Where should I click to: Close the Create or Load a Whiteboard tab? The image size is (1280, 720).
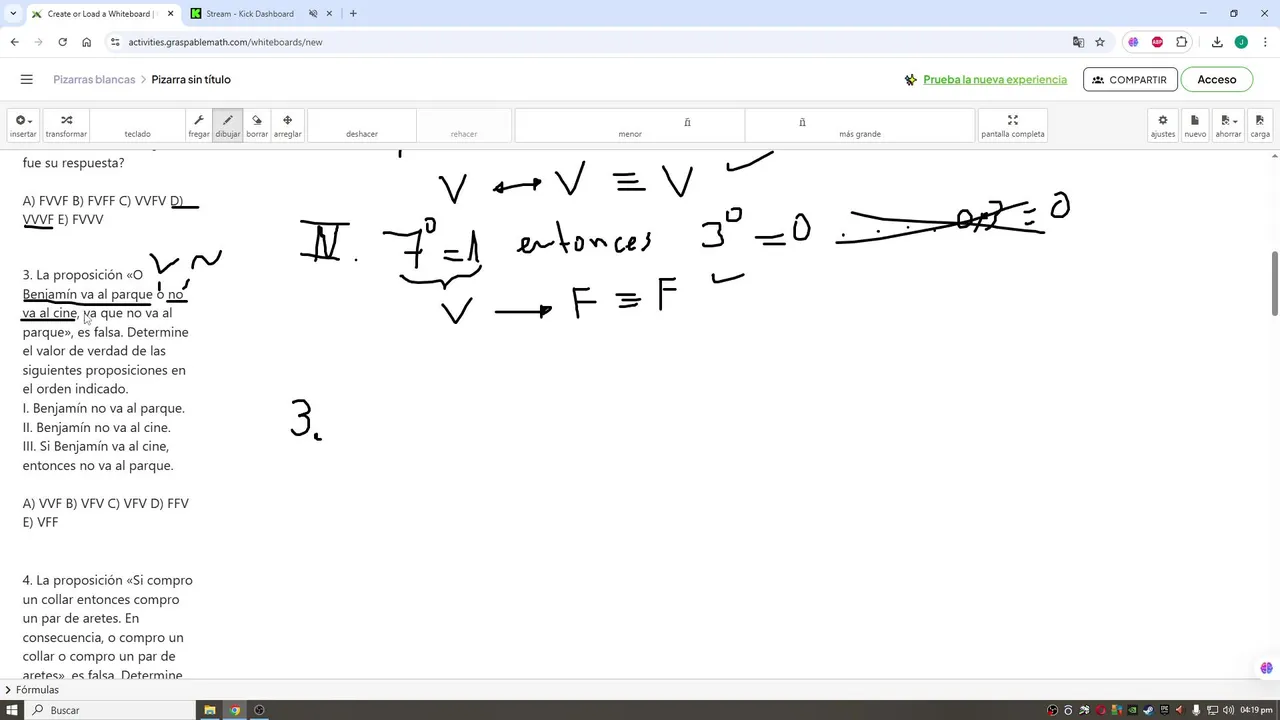tap(170, 14)
